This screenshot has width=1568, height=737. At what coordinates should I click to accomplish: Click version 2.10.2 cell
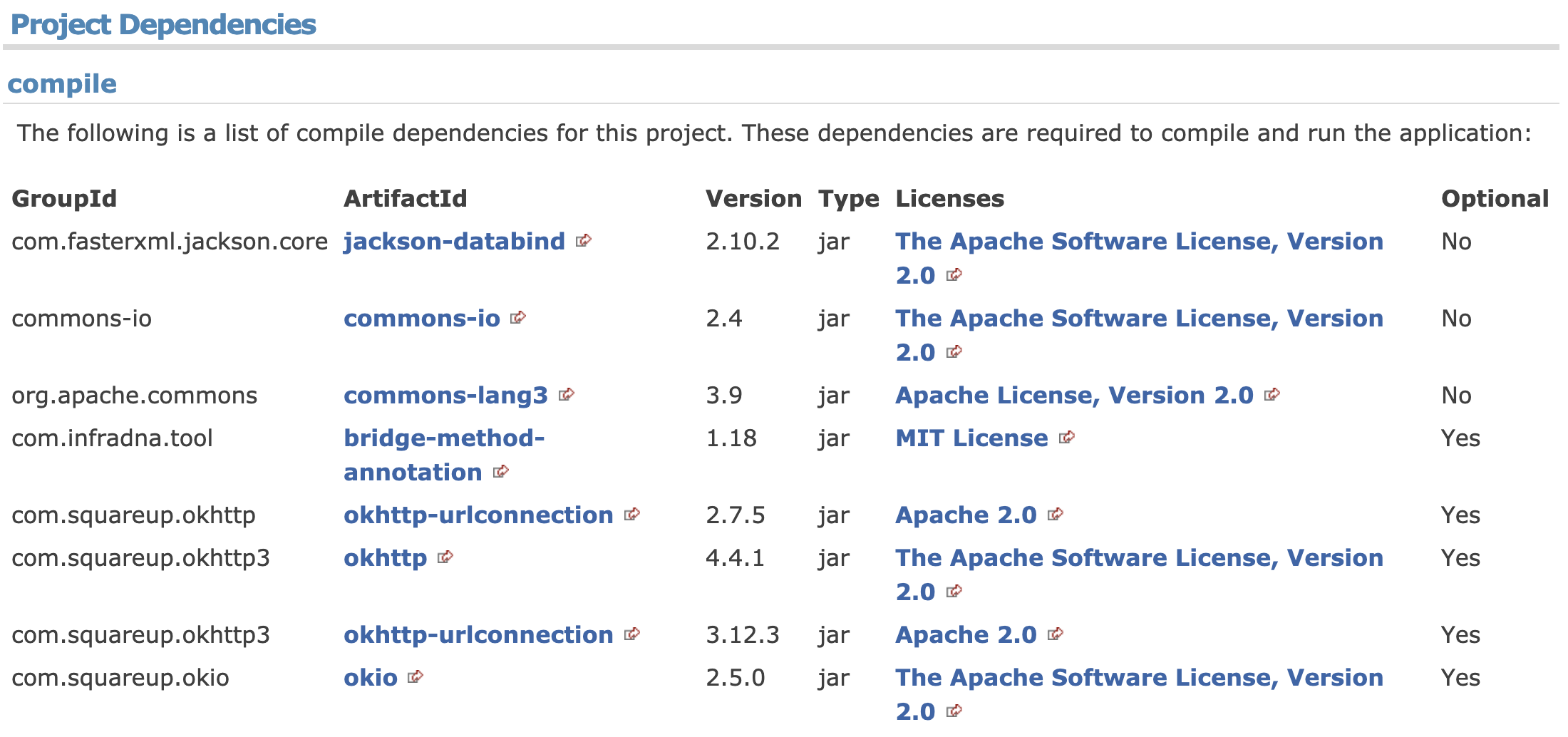coord(743,242)
